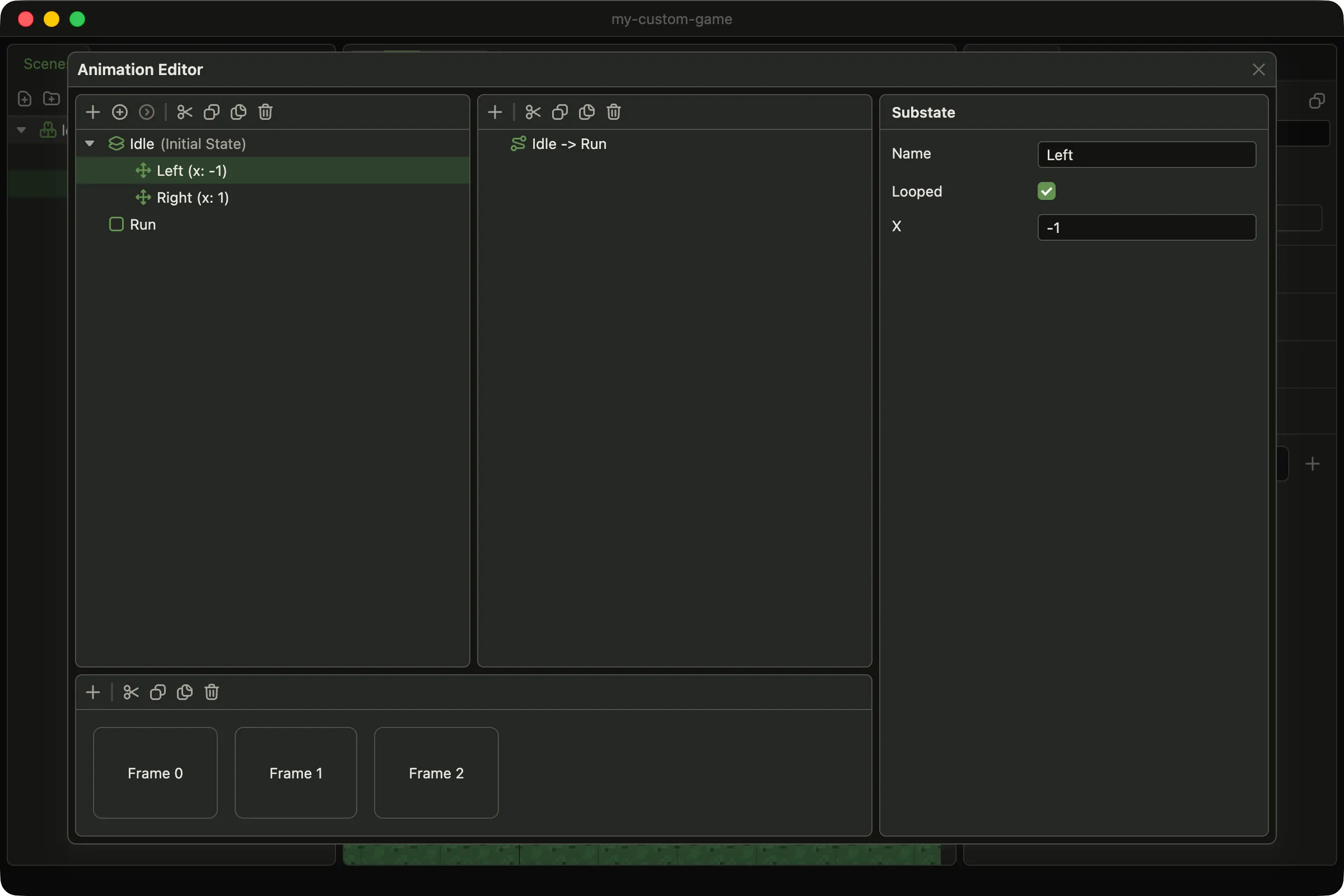This screenshot has width=1344, height=896.
Task: Paste into the states list toolbar
Action: [239, 112]
